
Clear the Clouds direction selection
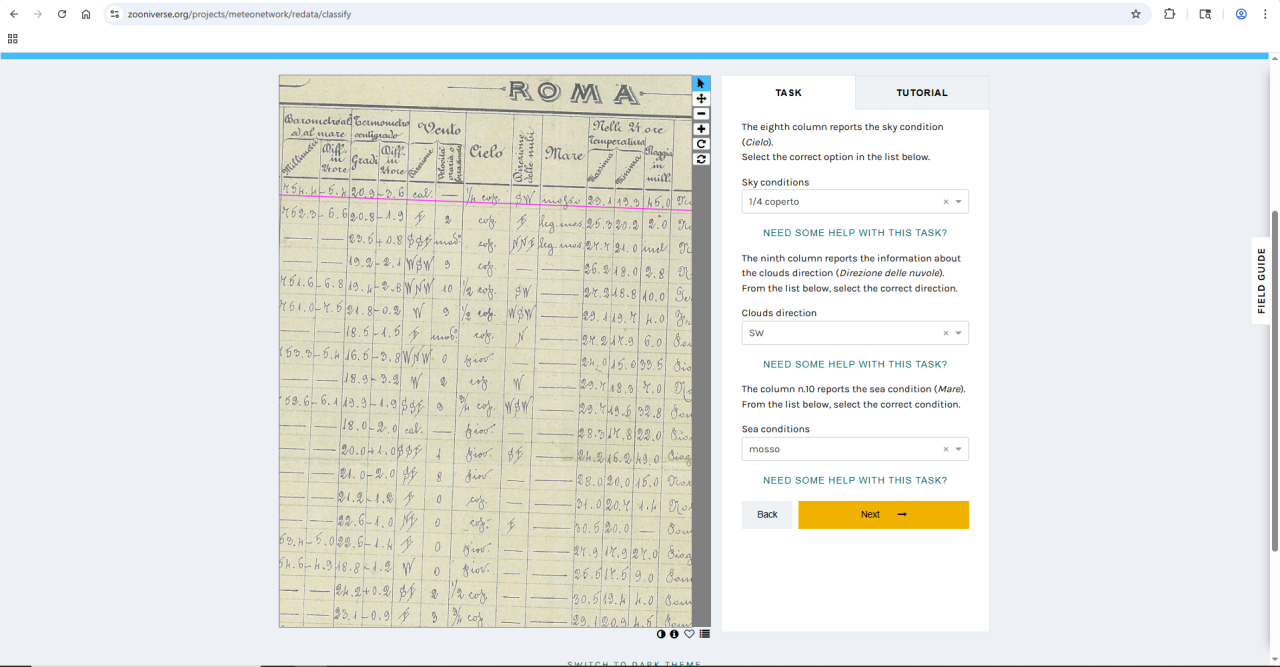(946, 333)
